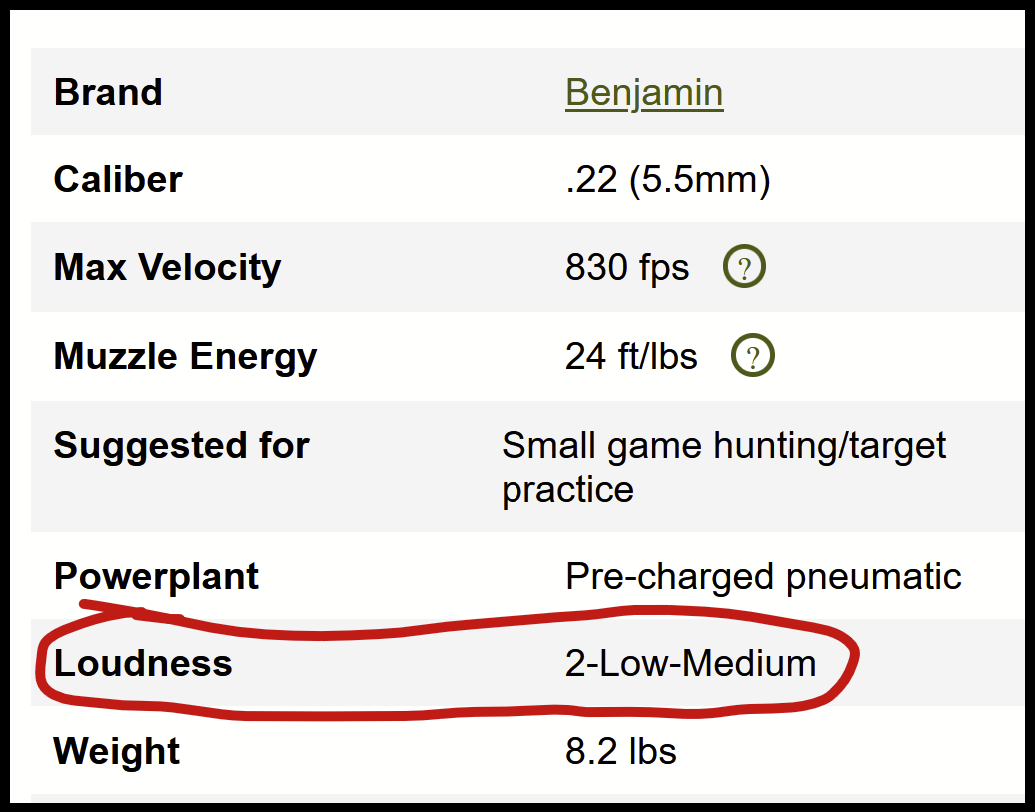This screenshot has height=812, width=1035.
Task: Click the word practice in Suggested for
Action: pos(568,491)
